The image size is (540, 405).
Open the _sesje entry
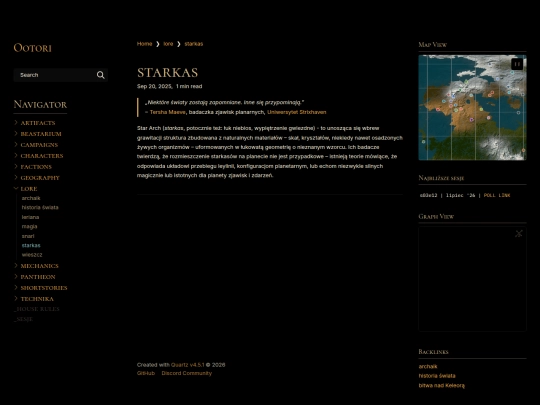click(x=23, y=319)
